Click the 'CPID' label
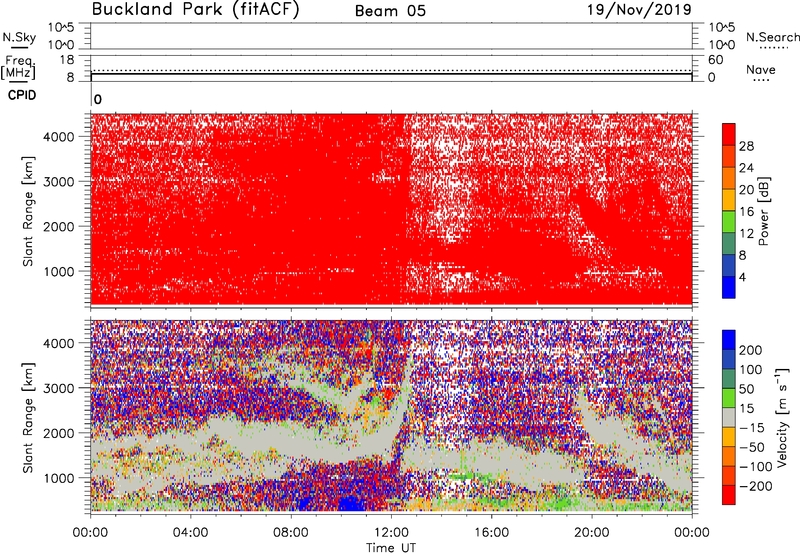 pos(22,95)
